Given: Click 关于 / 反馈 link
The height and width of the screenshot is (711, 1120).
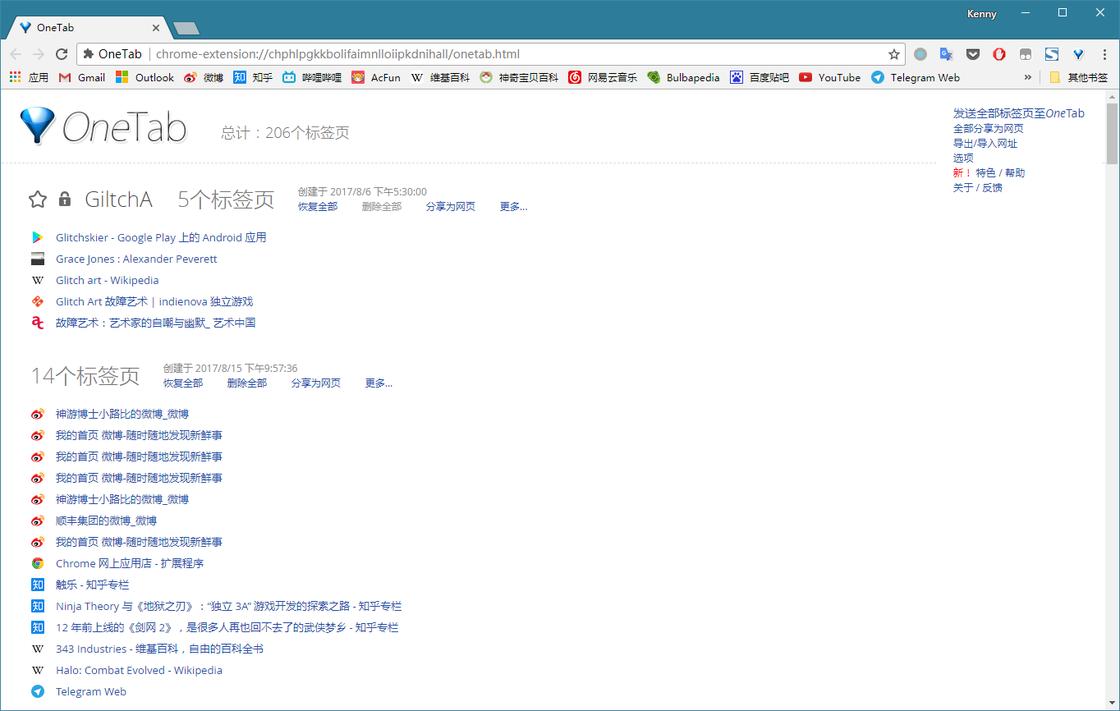Looking at the screenshot, I should (x=977, y=187).
